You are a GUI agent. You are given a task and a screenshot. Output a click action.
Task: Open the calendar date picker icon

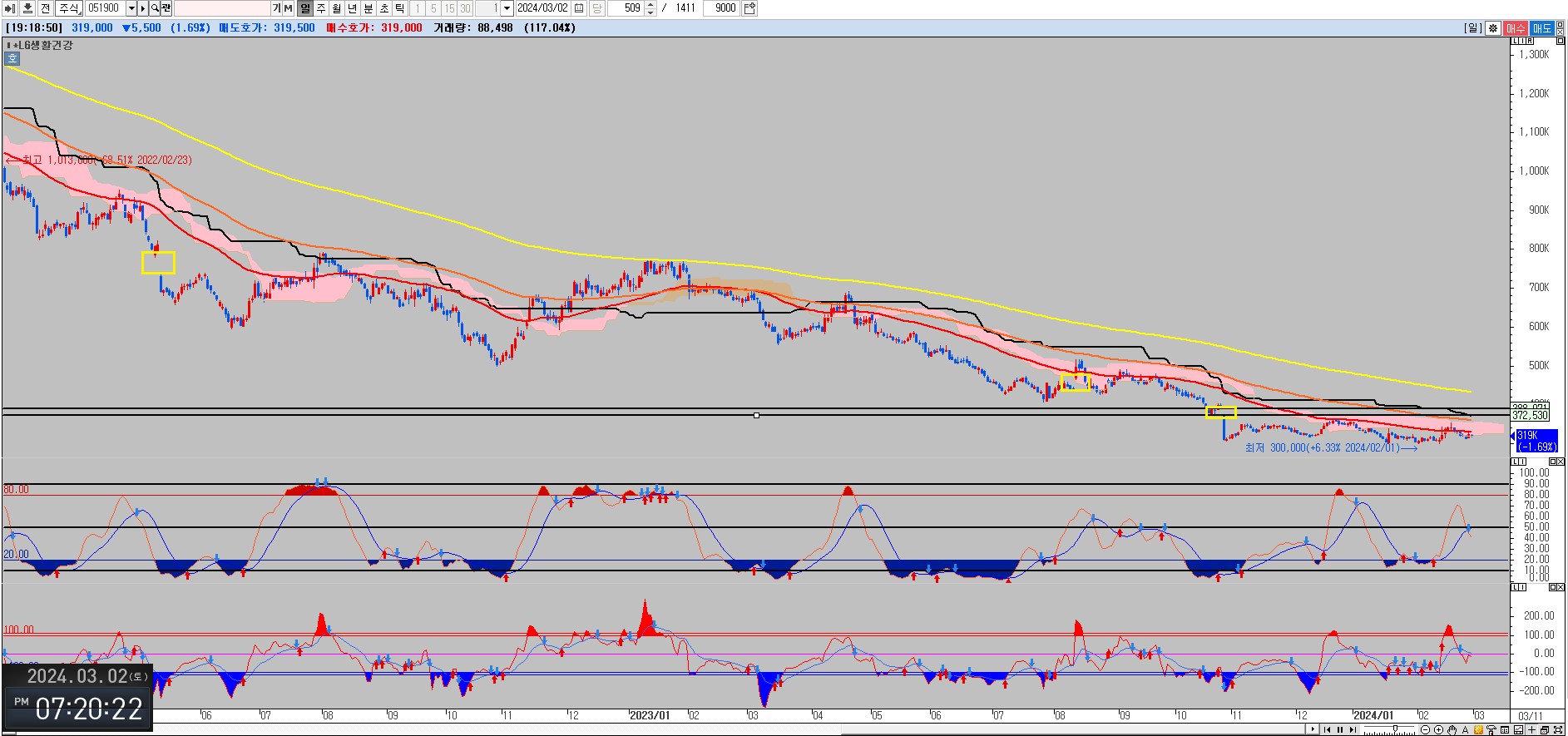pyautogui.click(x=580, y=8)
